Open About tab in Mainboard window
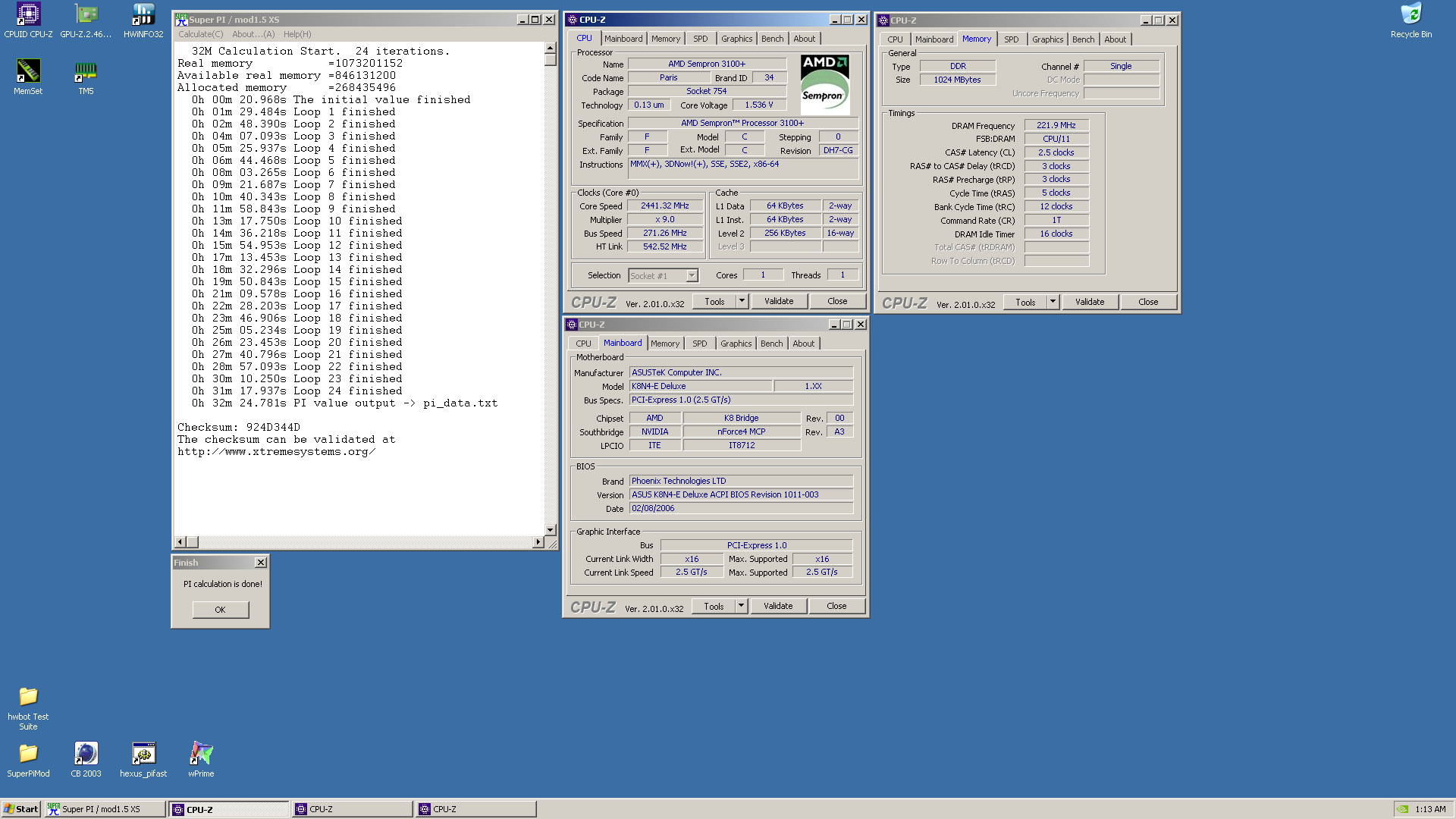1456x819 pixels. (804, 344)
